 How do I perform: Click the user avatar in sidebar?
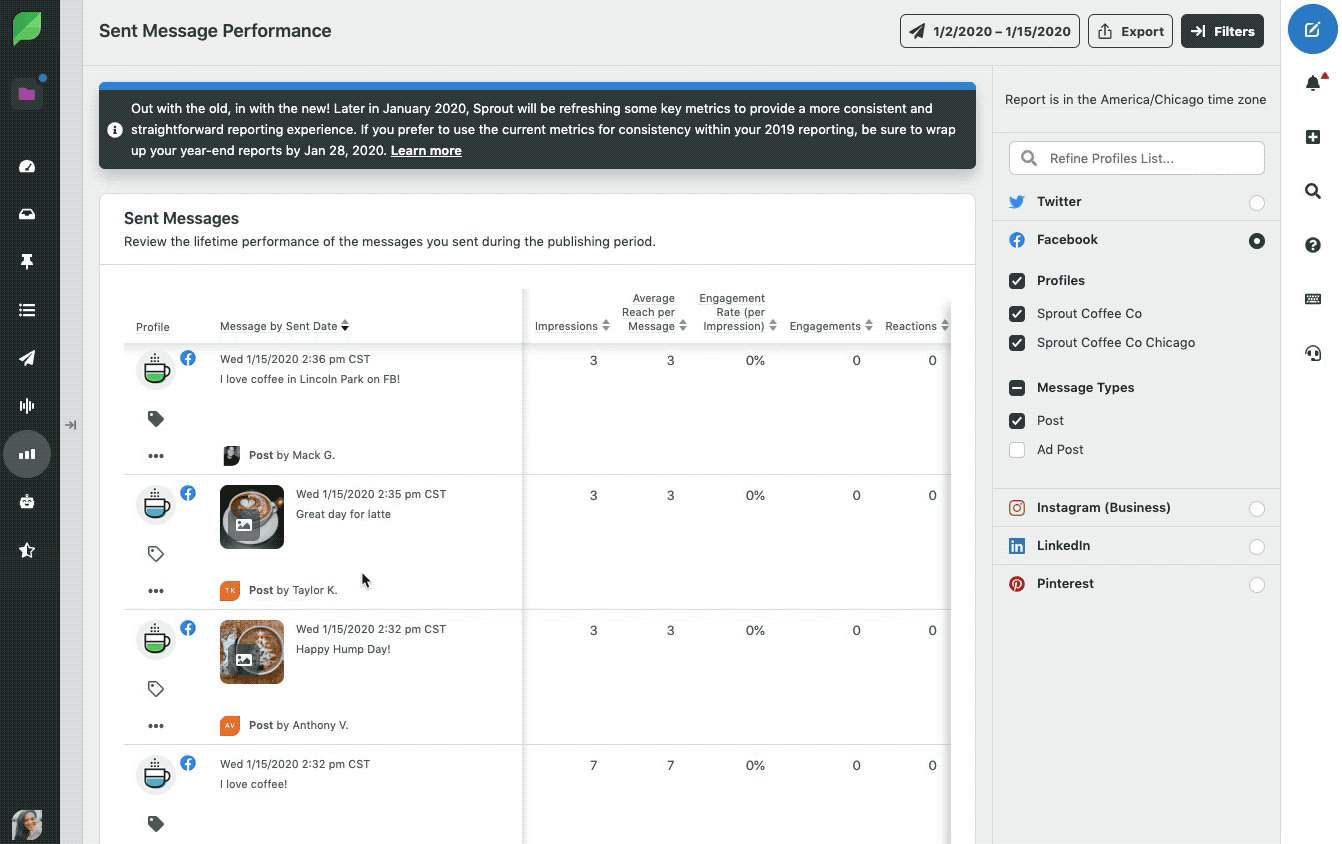click(x=27, y=825)
